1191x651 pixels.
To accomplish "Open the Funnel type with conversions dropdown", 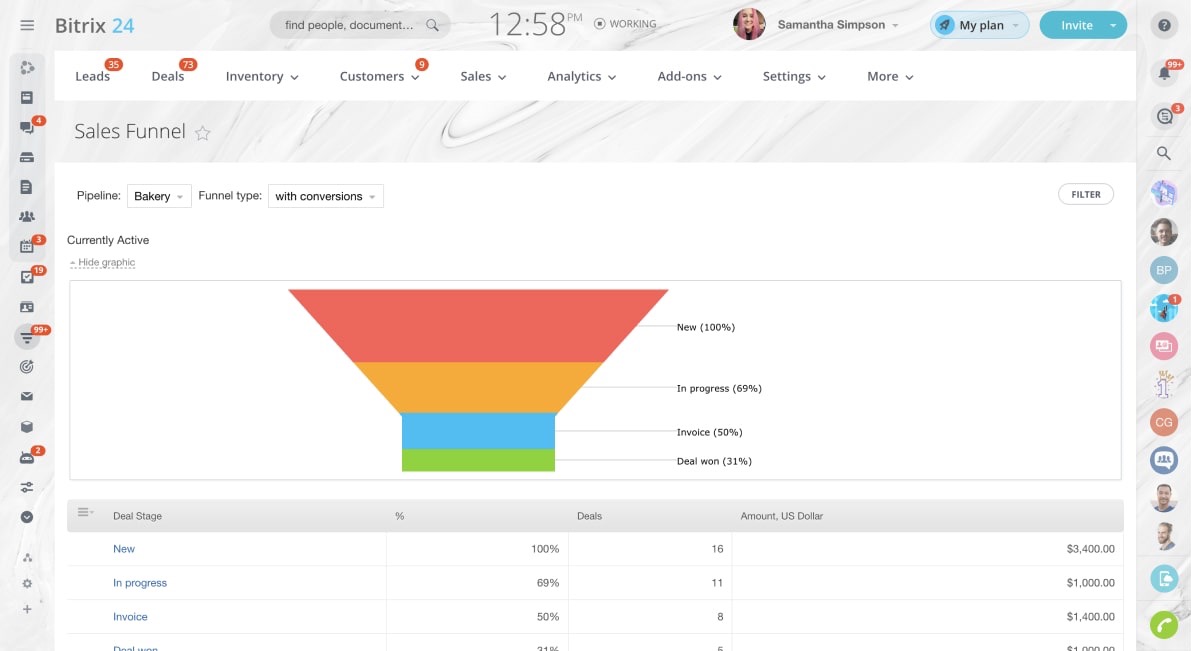I will [x=325, y=196].
